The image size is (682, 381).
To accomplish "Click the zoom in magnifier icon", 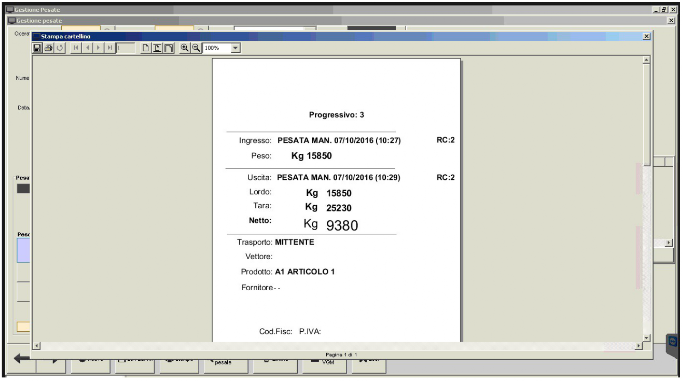I will pos(185,48).
